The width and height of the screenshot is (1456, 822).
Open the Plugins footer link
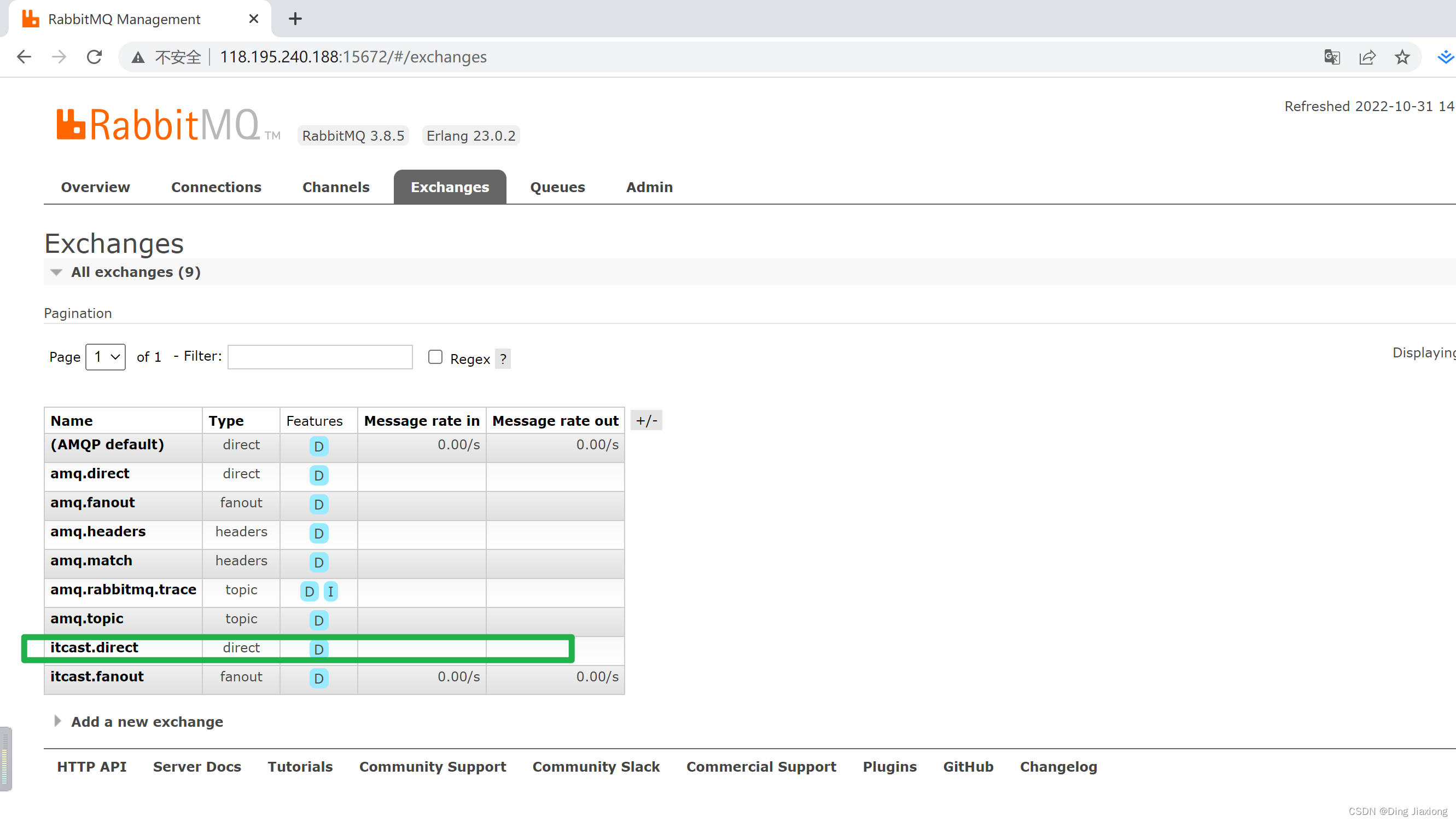coord(890,767)
